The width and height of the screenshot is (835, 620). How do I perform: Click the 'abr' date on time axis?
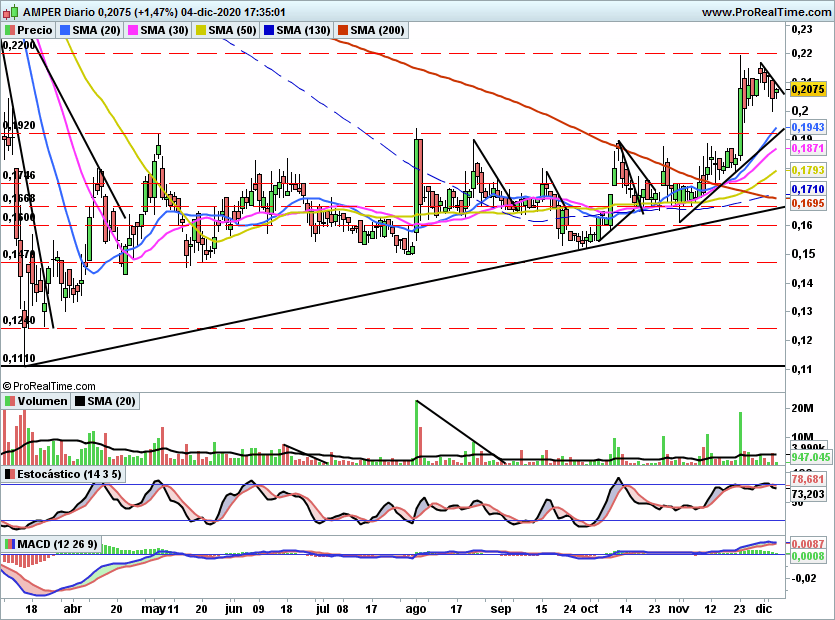coord(73,609)
